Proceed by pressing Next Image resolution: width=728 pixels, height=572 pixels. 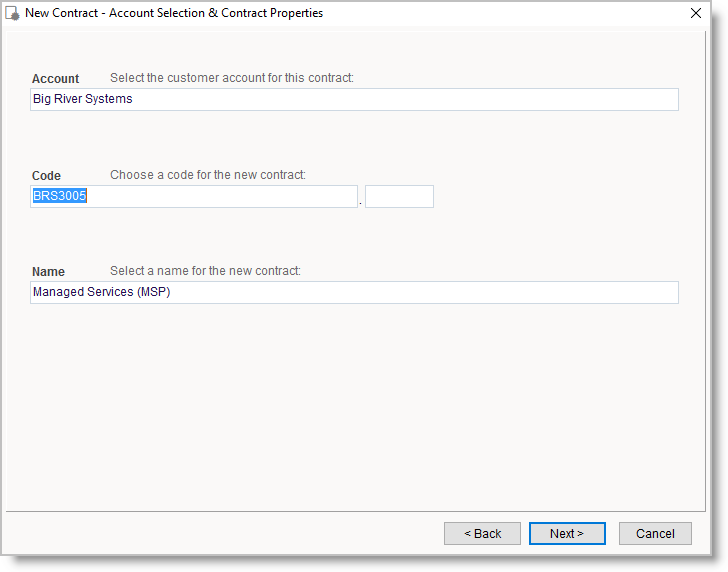[x=567, y=534]
